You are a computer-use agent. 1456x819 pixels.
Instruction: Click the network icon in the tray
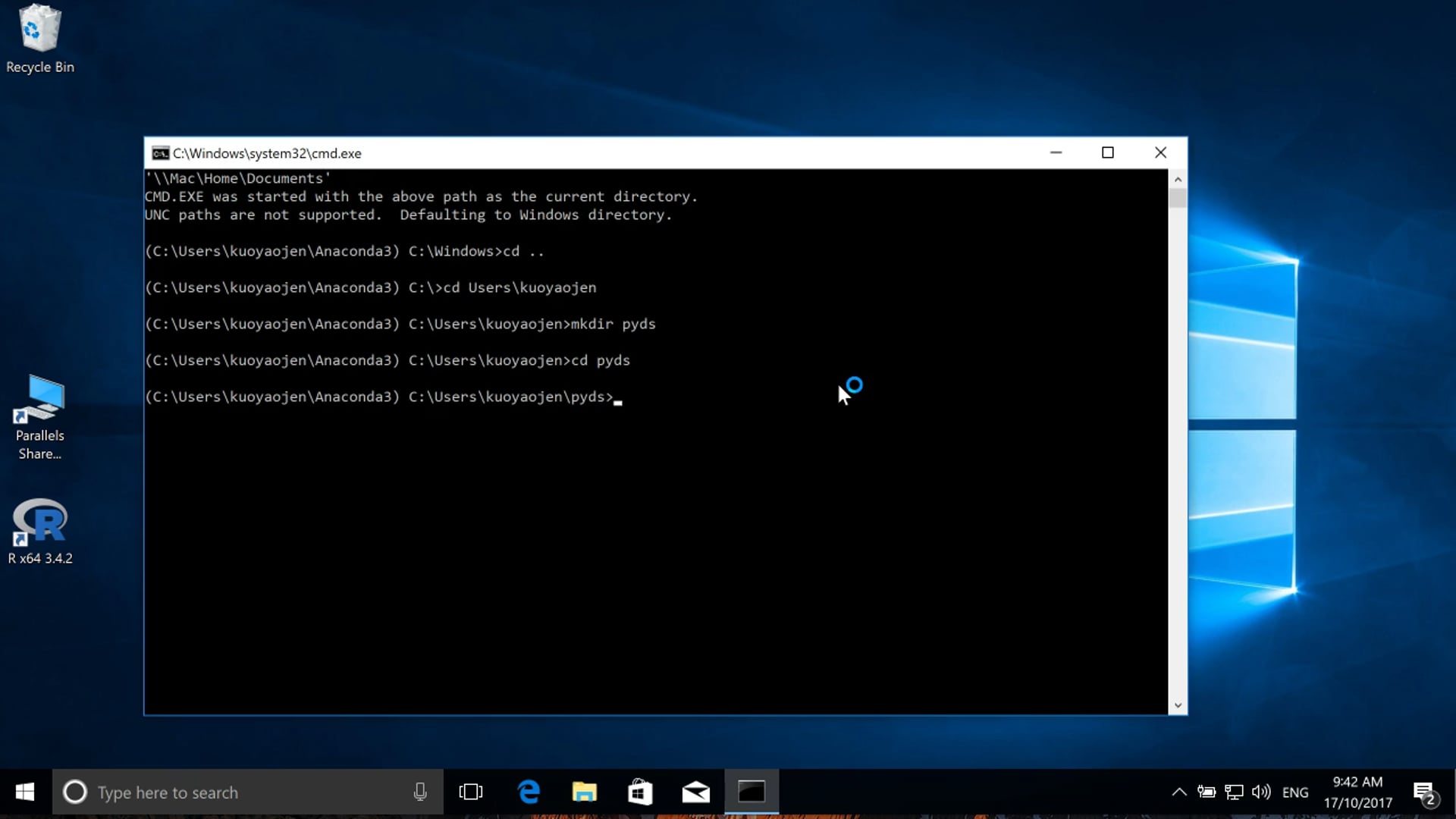pyautogui.click(x=1234, y=792)
